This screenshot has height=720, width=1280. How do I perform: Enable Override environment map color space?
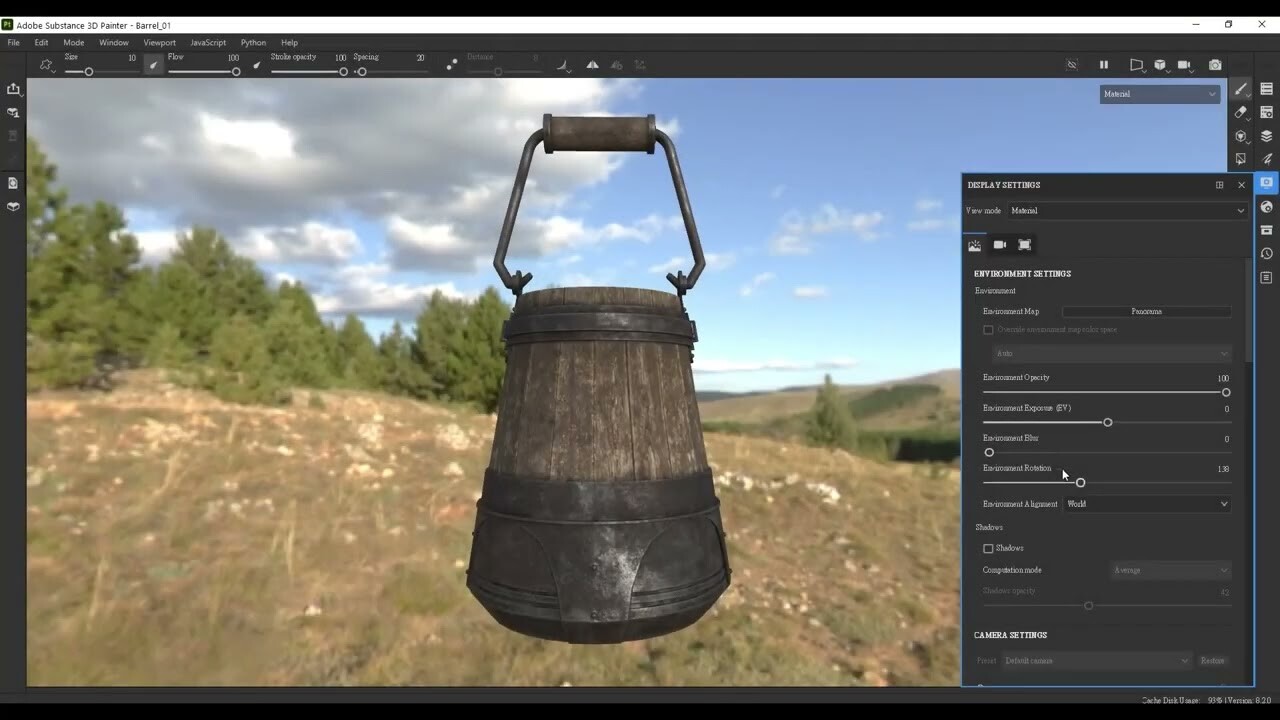click(x=988, y=329)
